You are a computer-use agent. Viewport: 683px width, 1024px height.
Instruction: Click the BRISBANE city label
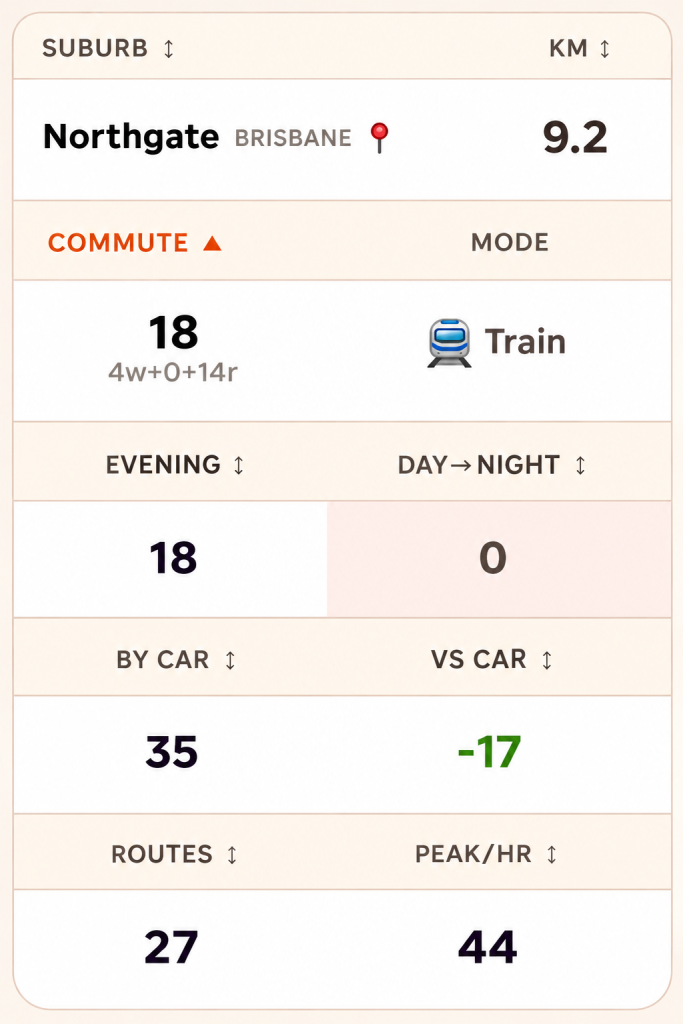pyautogui.click(x=293, y=138)
